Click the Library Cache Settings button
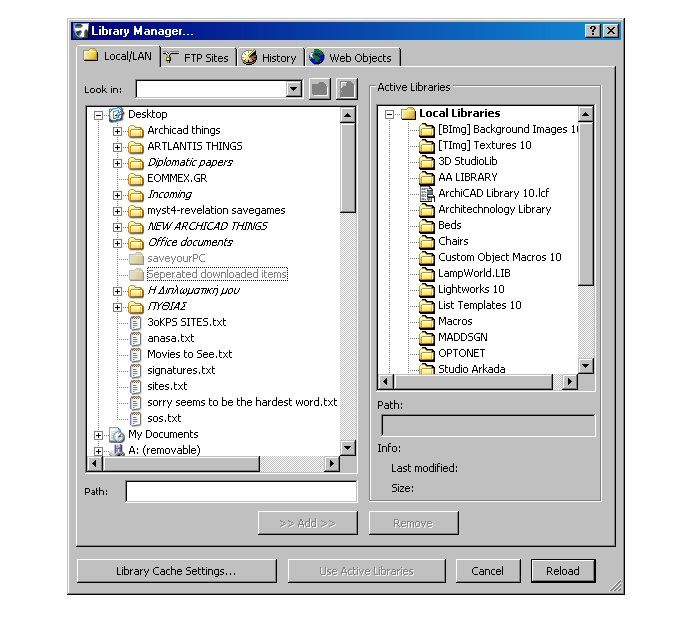 pos(177,571)
